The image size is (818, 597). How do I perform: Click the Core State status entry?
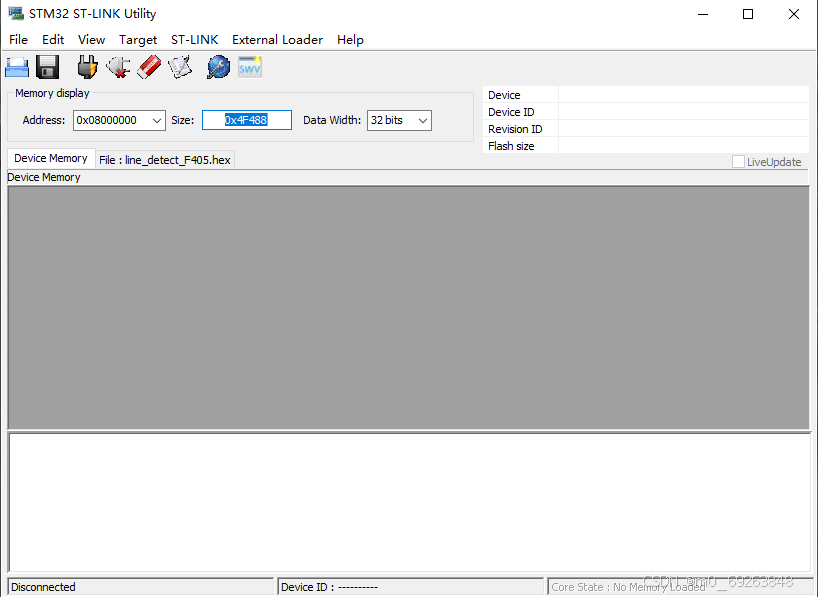coord(678,587)
